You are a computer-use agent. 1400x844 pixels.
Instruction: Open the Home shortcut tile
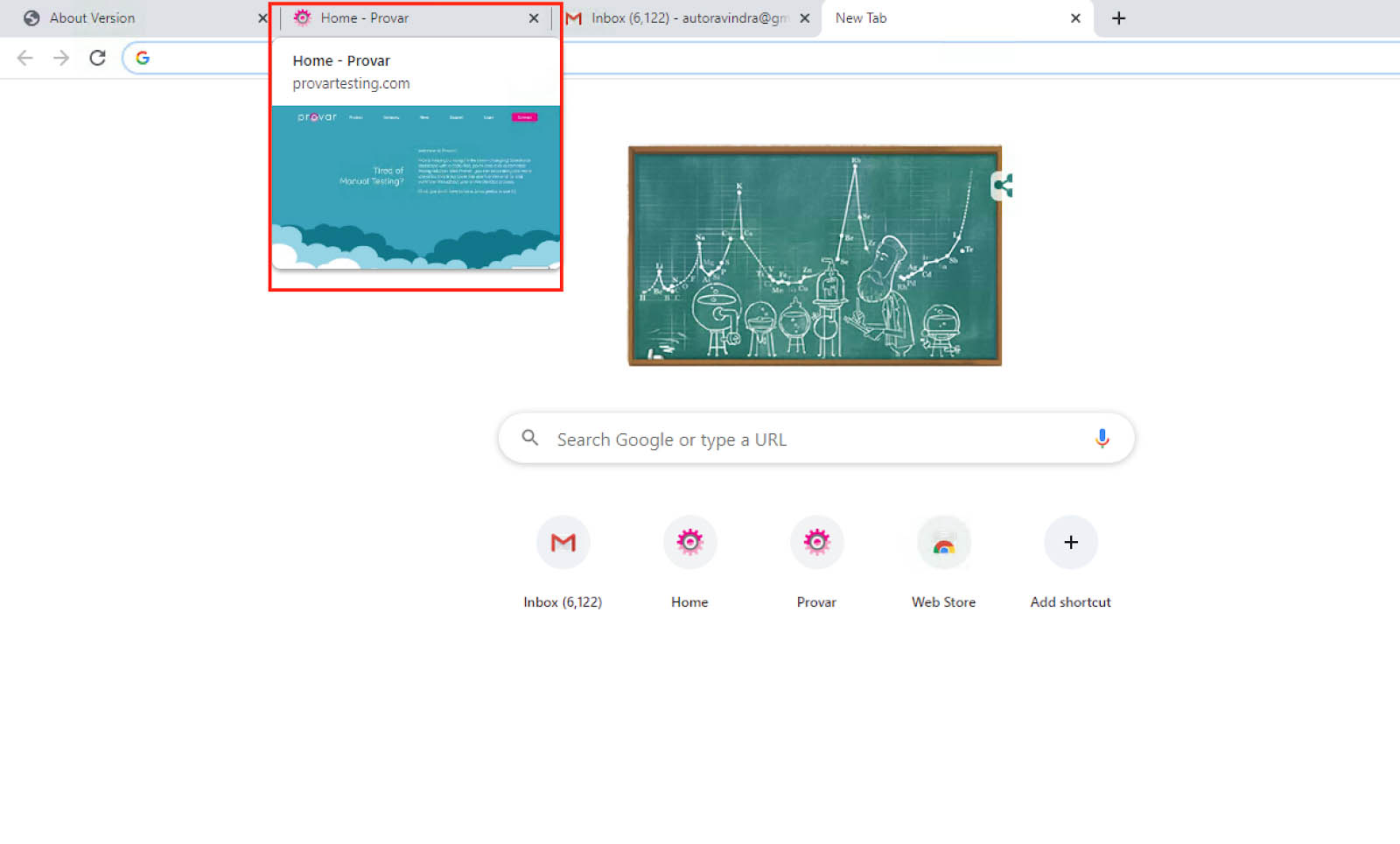689,562
